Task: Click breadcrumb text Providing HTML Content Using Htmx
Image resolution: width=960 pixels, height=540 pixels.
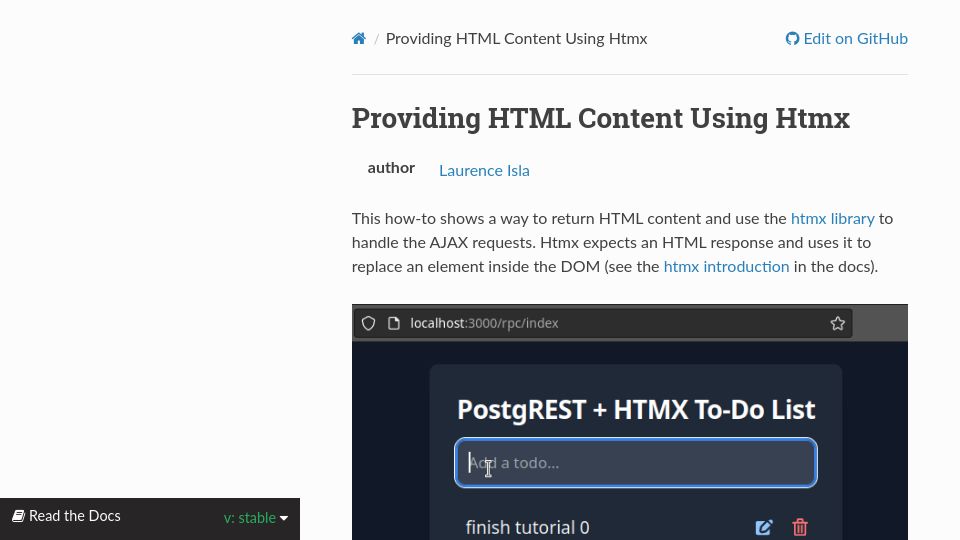Action: (x=516, y=39)
